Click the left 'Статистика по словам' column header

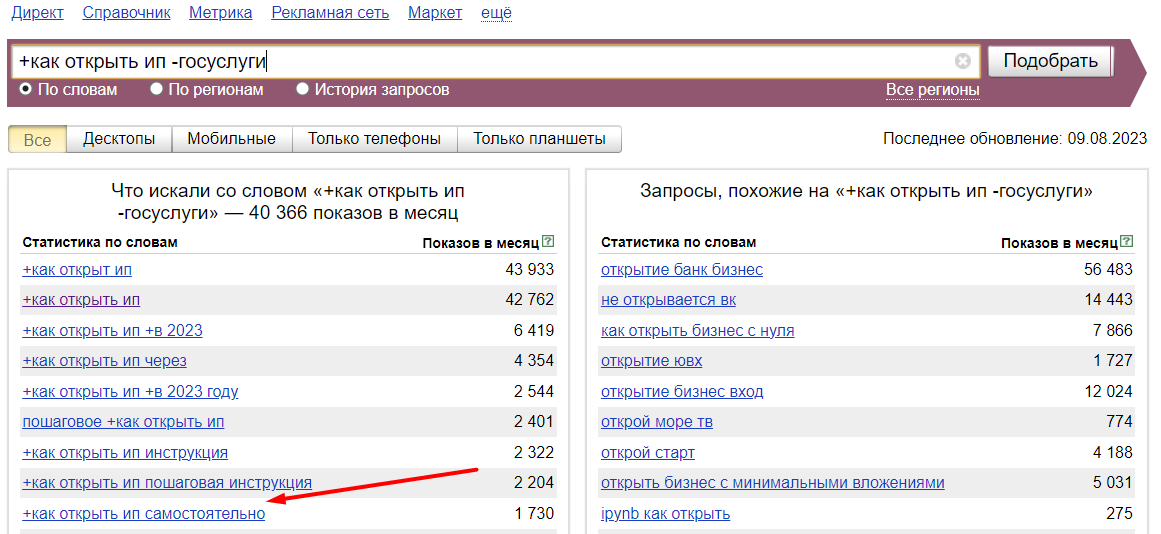point(100,242)
